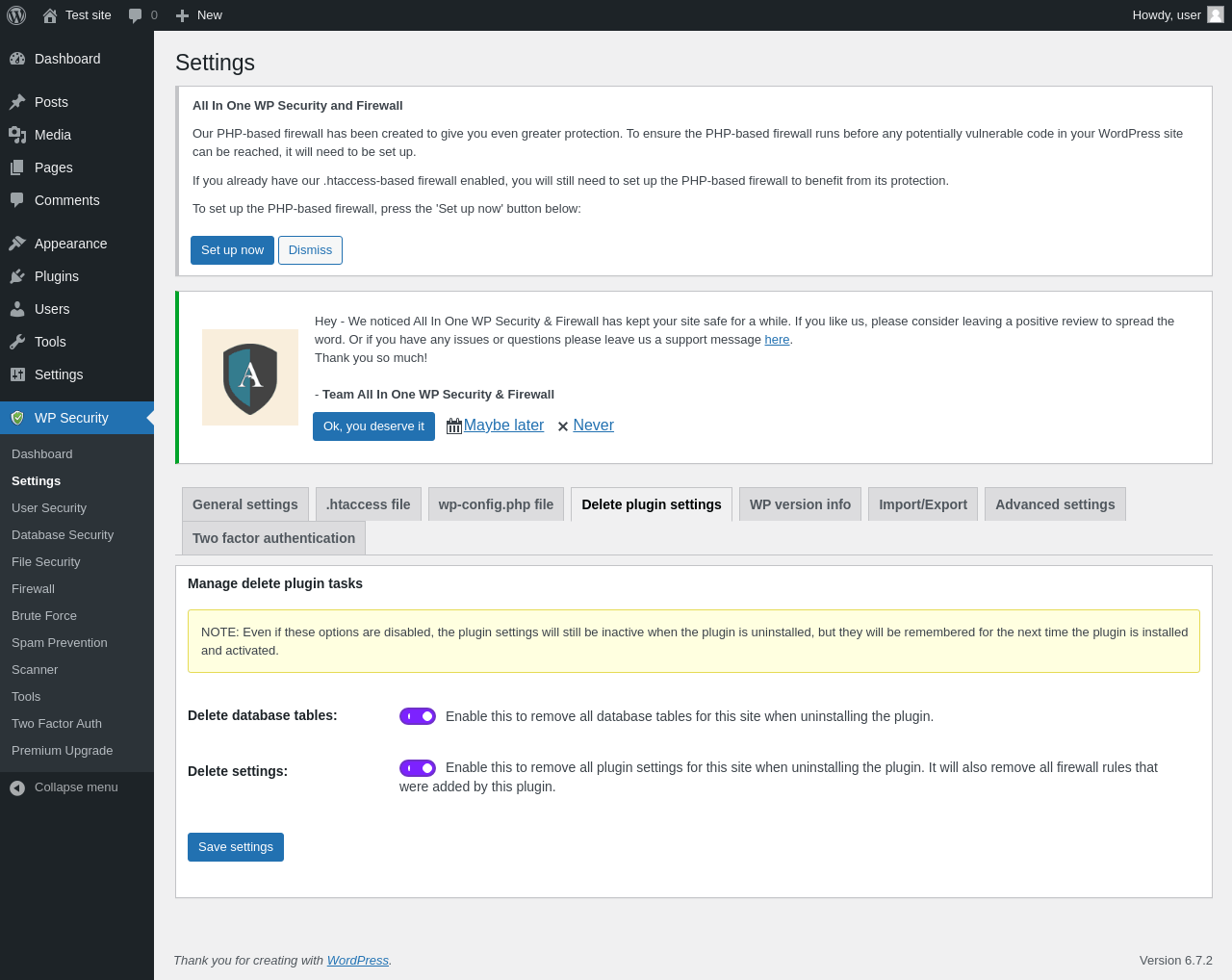Click the Maybe later link
1232x980 pixels.
503,426
